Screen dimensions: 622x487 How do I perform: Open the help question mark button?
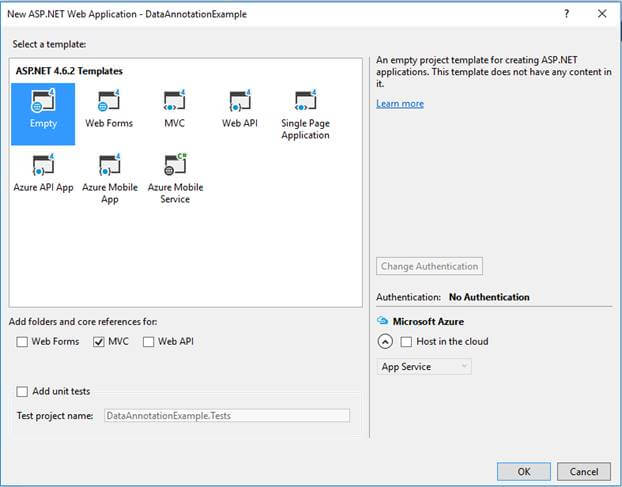tap(566, 14)
